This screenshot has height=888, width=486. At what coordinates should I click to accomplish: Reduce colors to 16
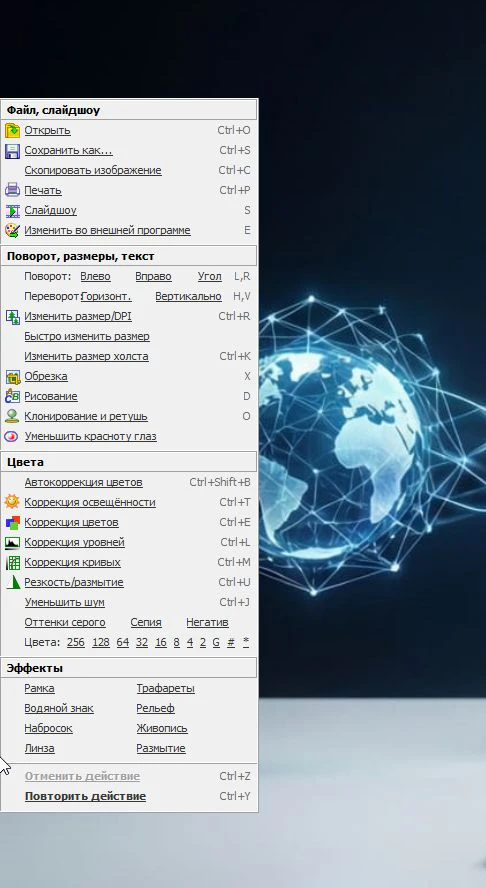(161, 642)
